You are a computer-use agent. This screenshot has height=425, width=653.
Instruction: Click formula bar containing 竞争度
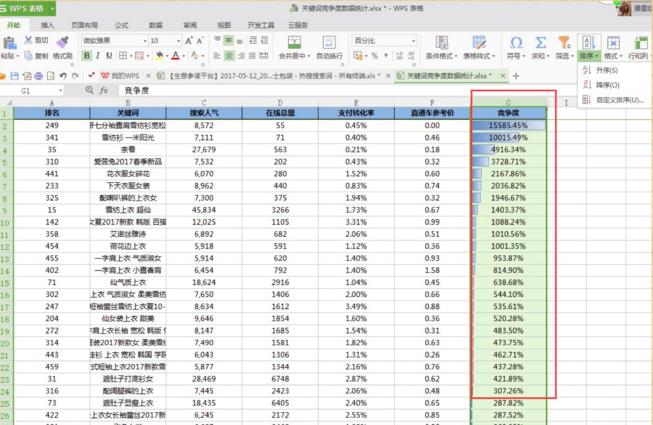coord(350,91)
